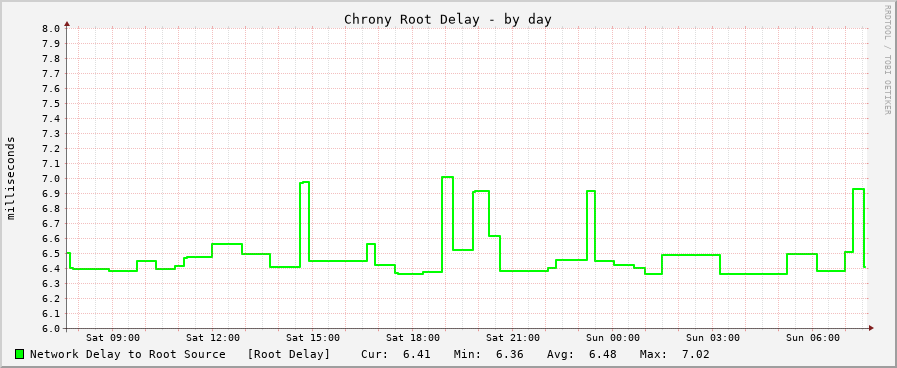The height and width of the screenshot is (368, 897).
Task: Click the 6.8 y-axis tick label
Action: tap(51, 208)
